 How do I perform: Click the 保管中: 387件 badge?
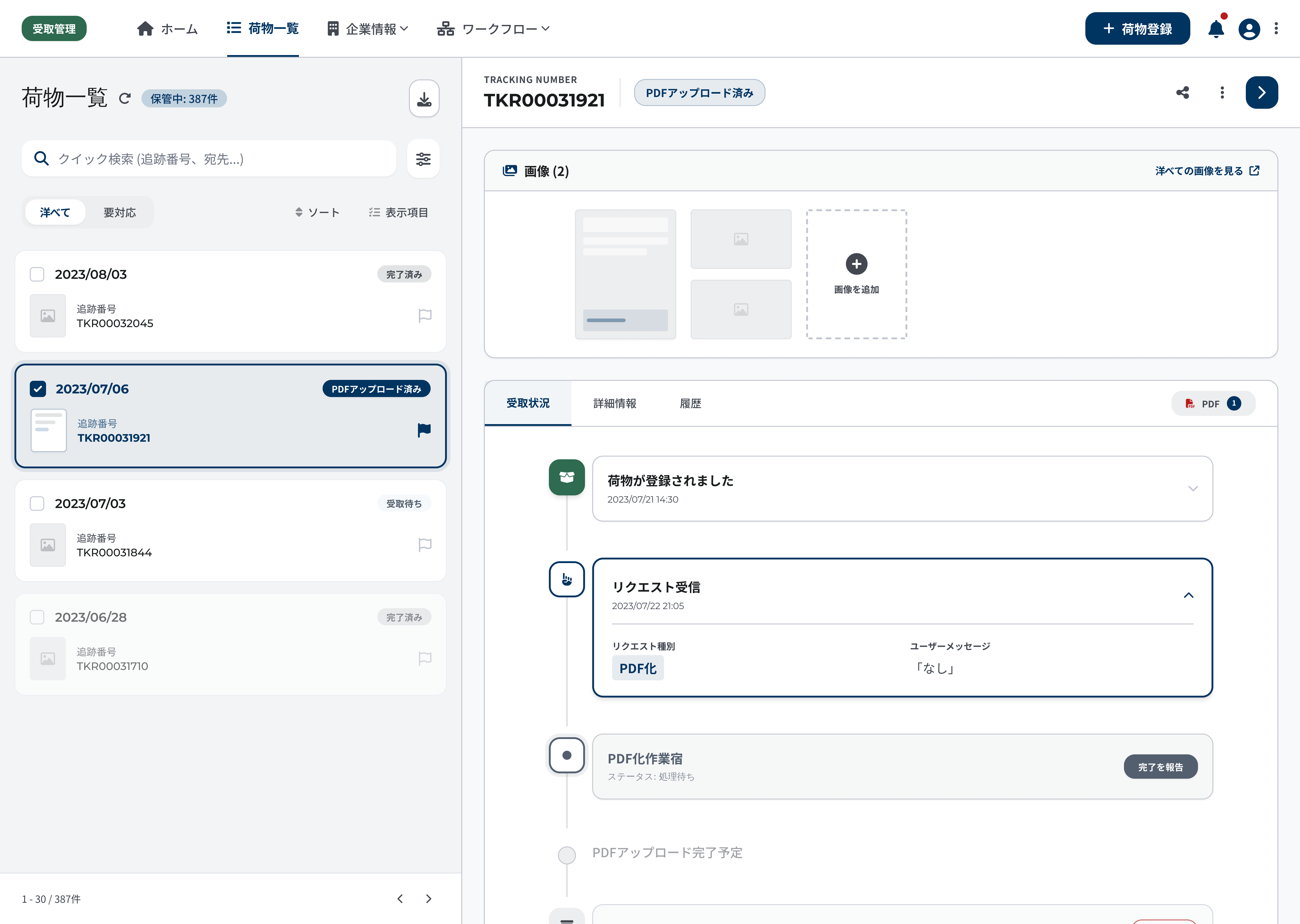(184, 98)
